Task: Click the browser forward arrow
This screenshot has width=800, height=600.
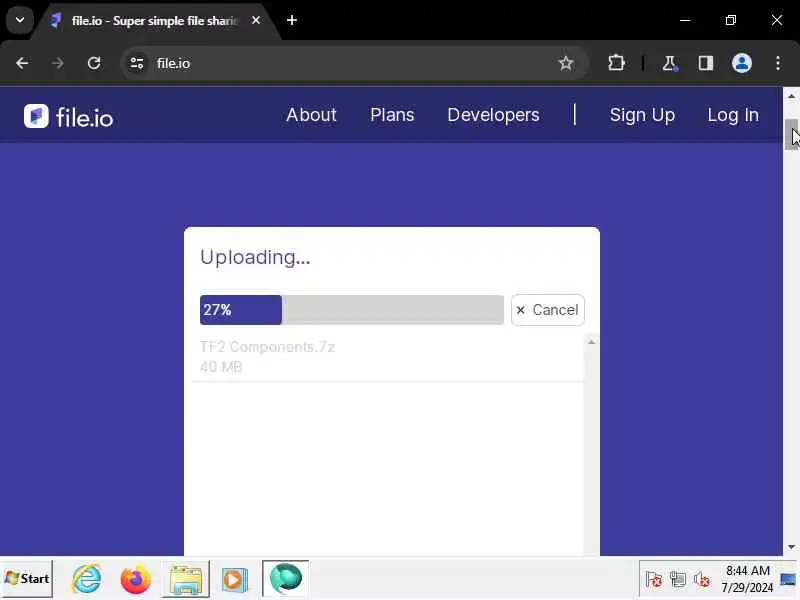Action: click(x=58, y=63)
